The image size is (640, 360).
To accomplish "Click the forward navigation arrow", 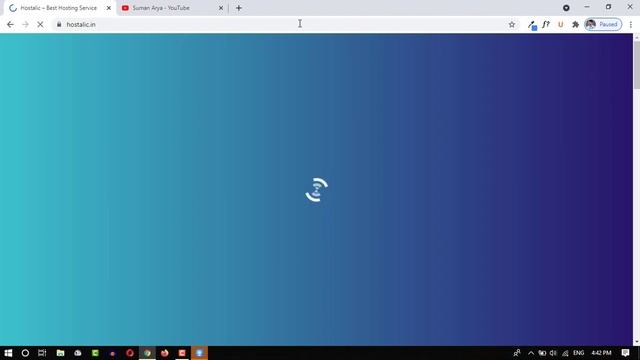I will (x=25, y=24).
